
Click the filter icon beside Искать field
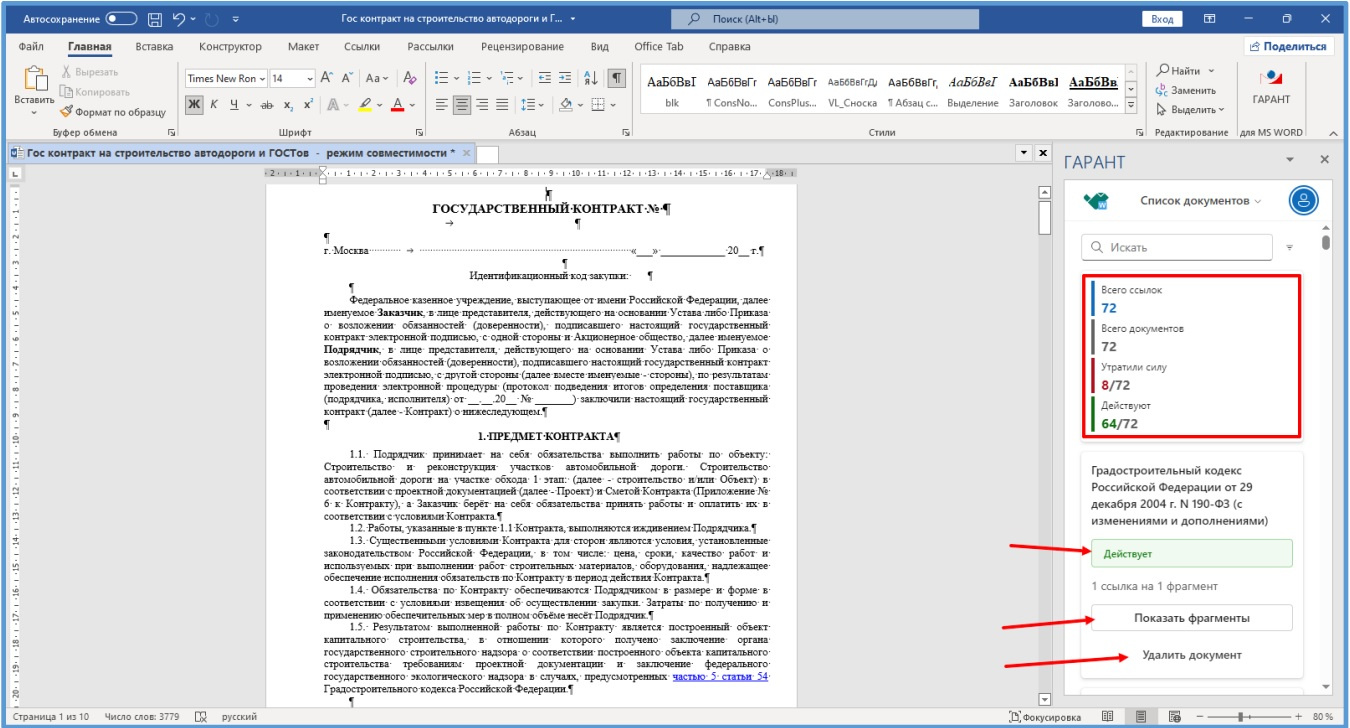coord(1289,247)
